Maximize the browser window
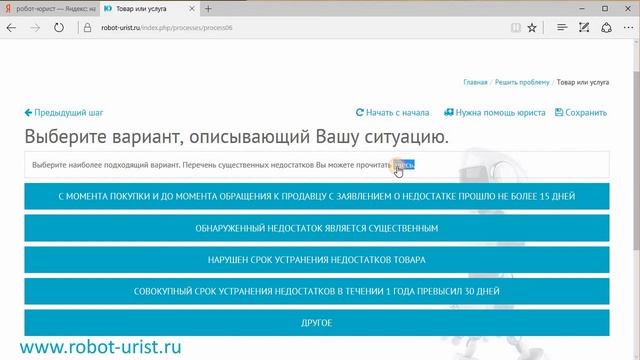640x360 pixels. [x=605, y=9]
